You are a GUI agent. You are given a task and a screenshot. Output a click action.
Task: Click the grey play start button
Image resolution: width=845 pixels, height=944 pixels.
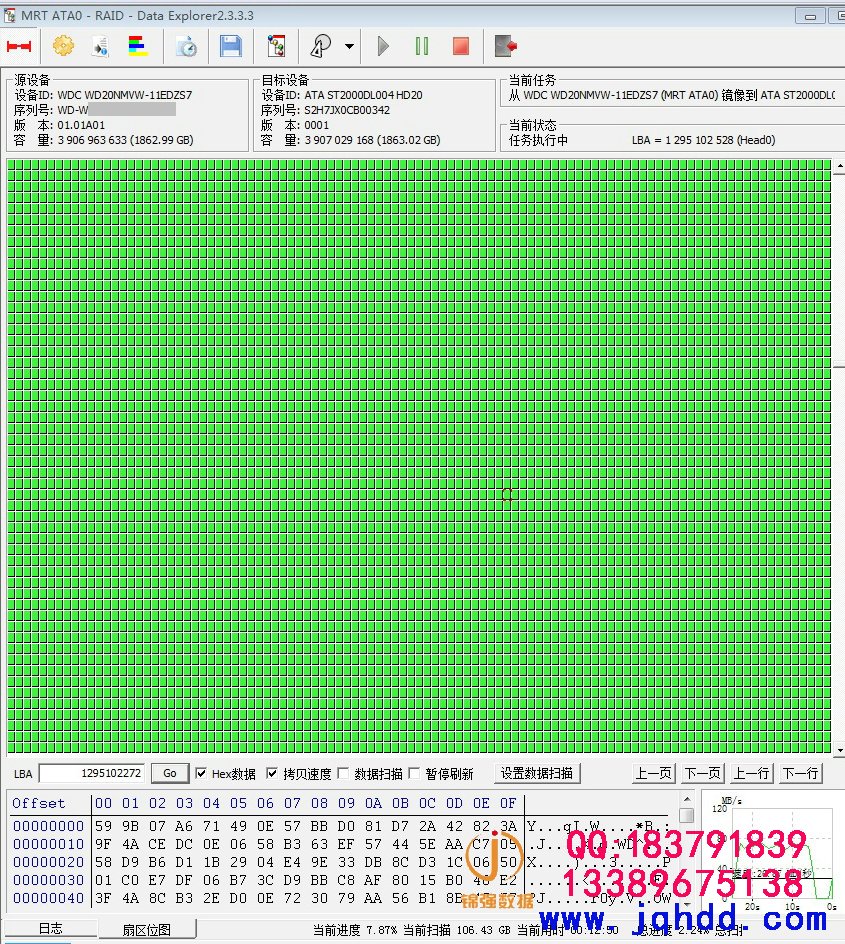click(x=383, y=46)
